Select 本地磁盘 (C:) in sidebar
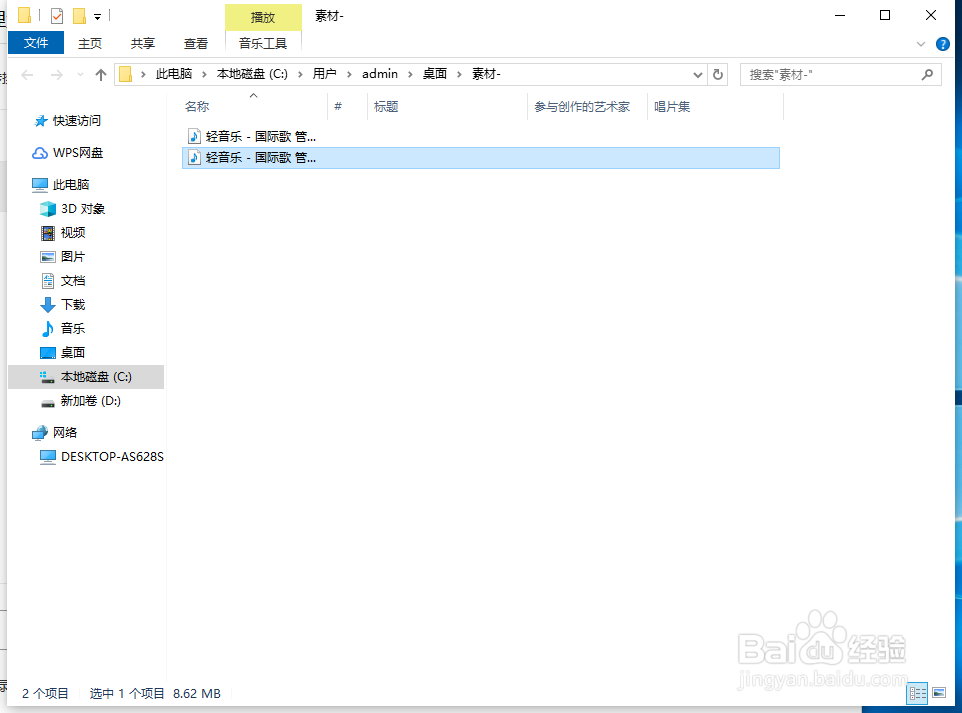This screenshot has width=962, height=713. [86, 377]
